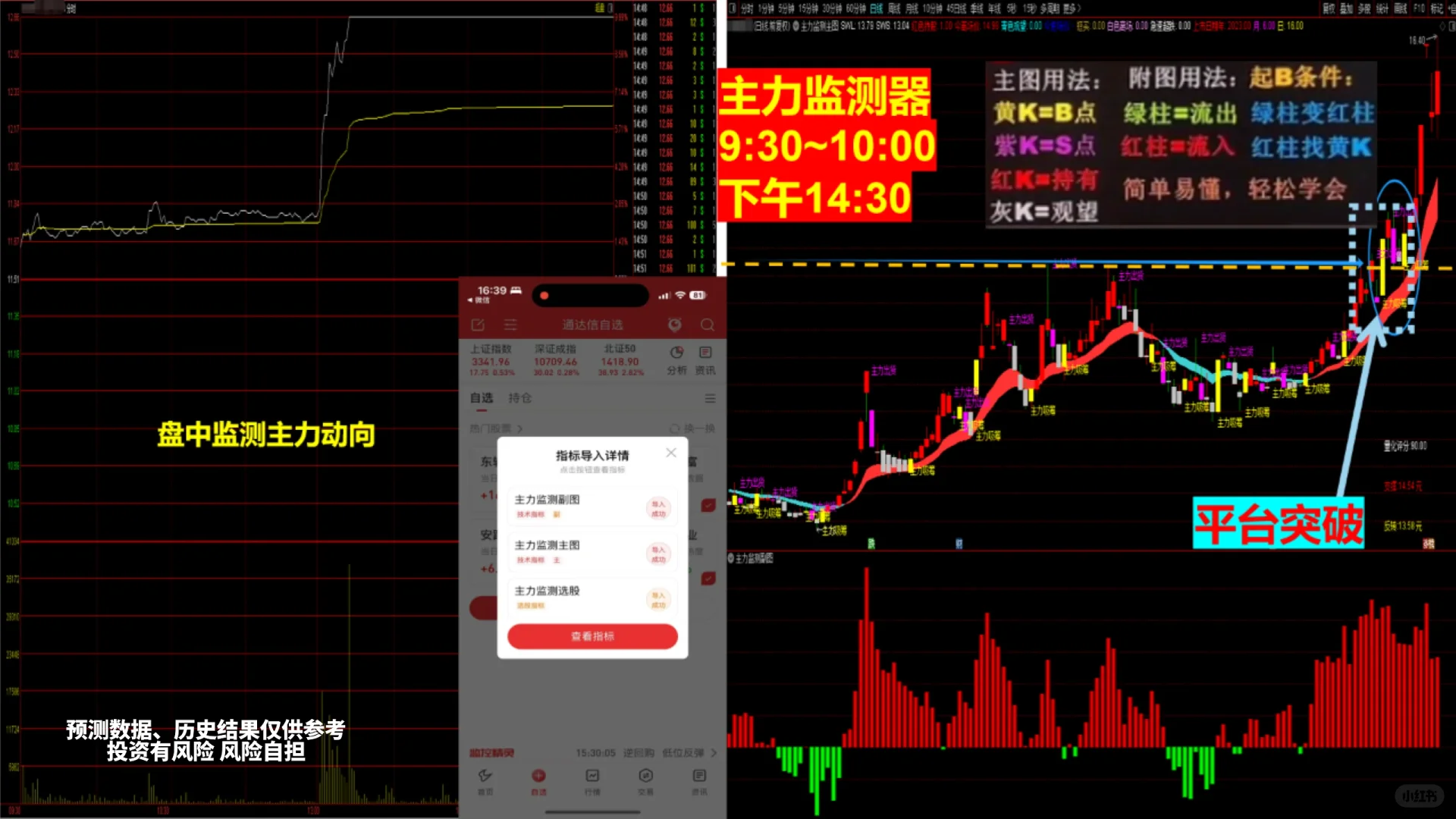This screenshot has width=1456, height=819.
Task: Toggle the checkbox on 安... stock row
Action: click(709, 579)
